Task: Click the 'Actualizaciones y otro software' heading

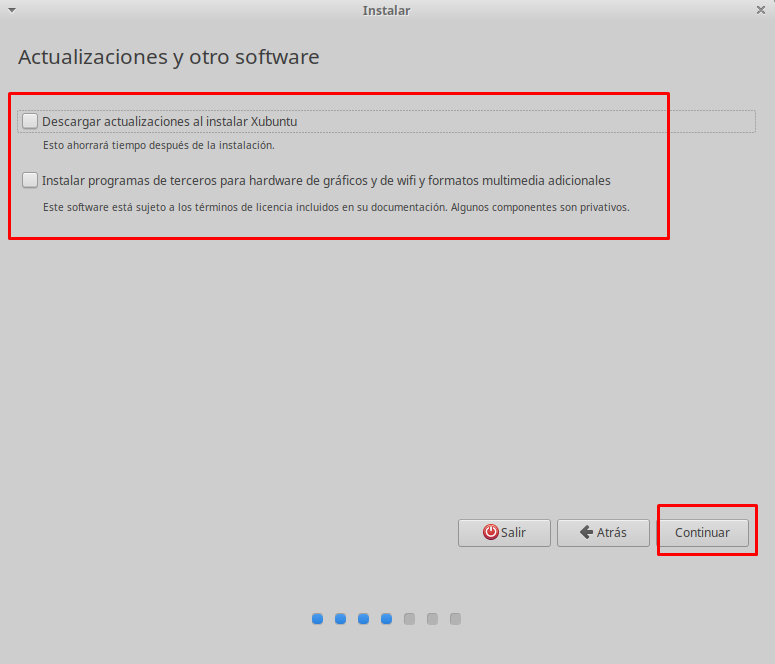Action: click(168, 57)
